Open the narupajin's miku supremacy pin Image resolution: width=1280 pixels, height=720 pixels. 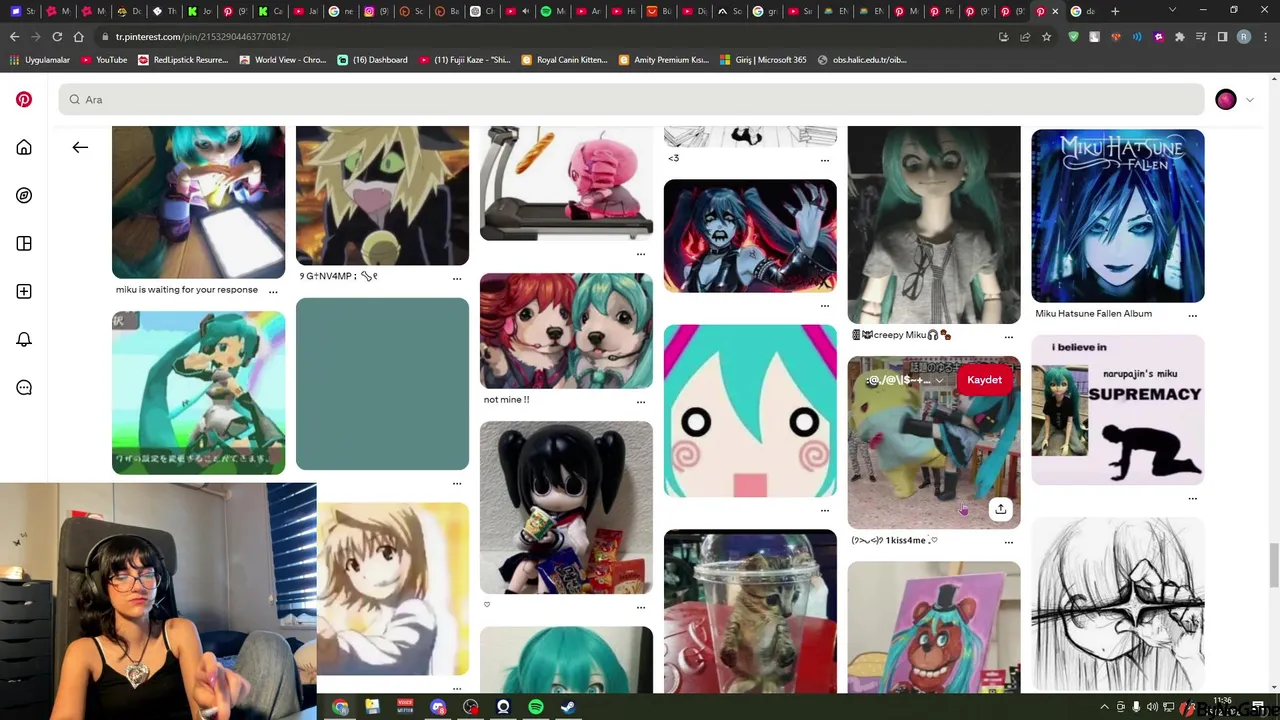tap(1118, 410)
